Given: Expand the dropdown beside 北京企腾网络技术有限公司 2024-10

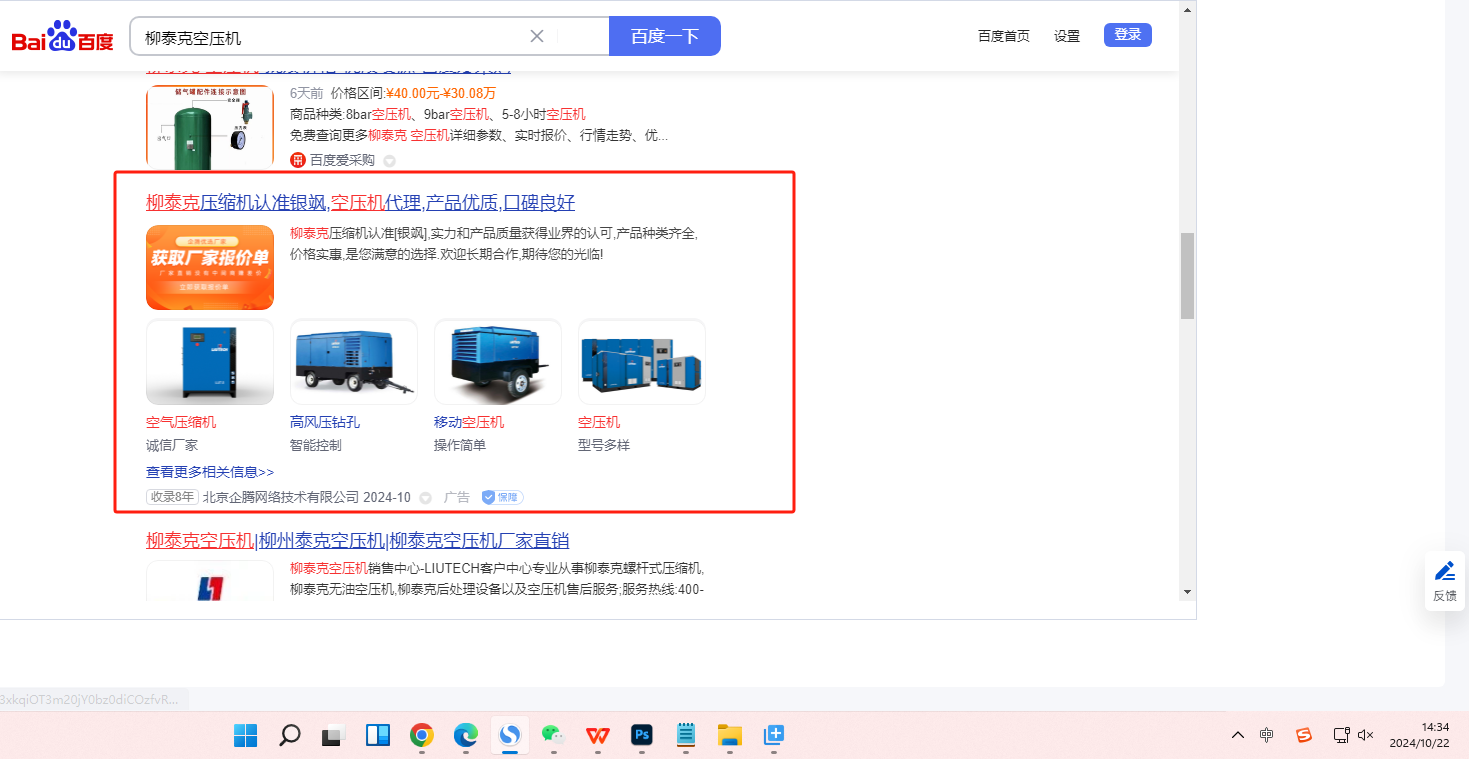Looking at the screenshot, I should pyautogui.click(x=425, y=498).
